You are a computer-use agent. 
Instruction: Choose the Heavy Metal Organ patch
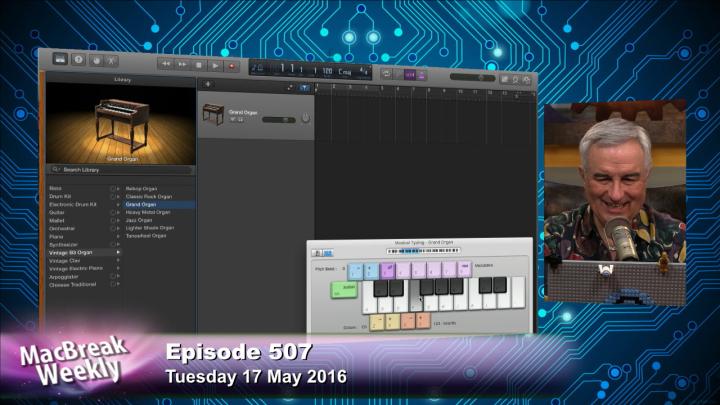click(x=148, y=212)
